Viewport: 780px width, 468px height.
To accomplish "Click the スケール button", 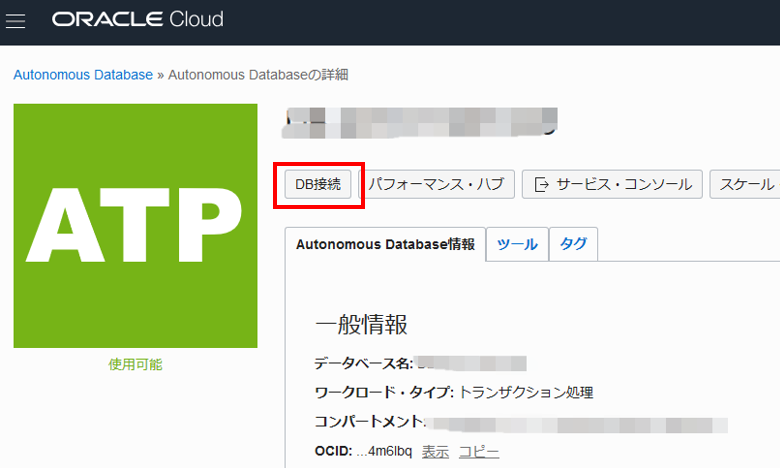I will (745, 185).
